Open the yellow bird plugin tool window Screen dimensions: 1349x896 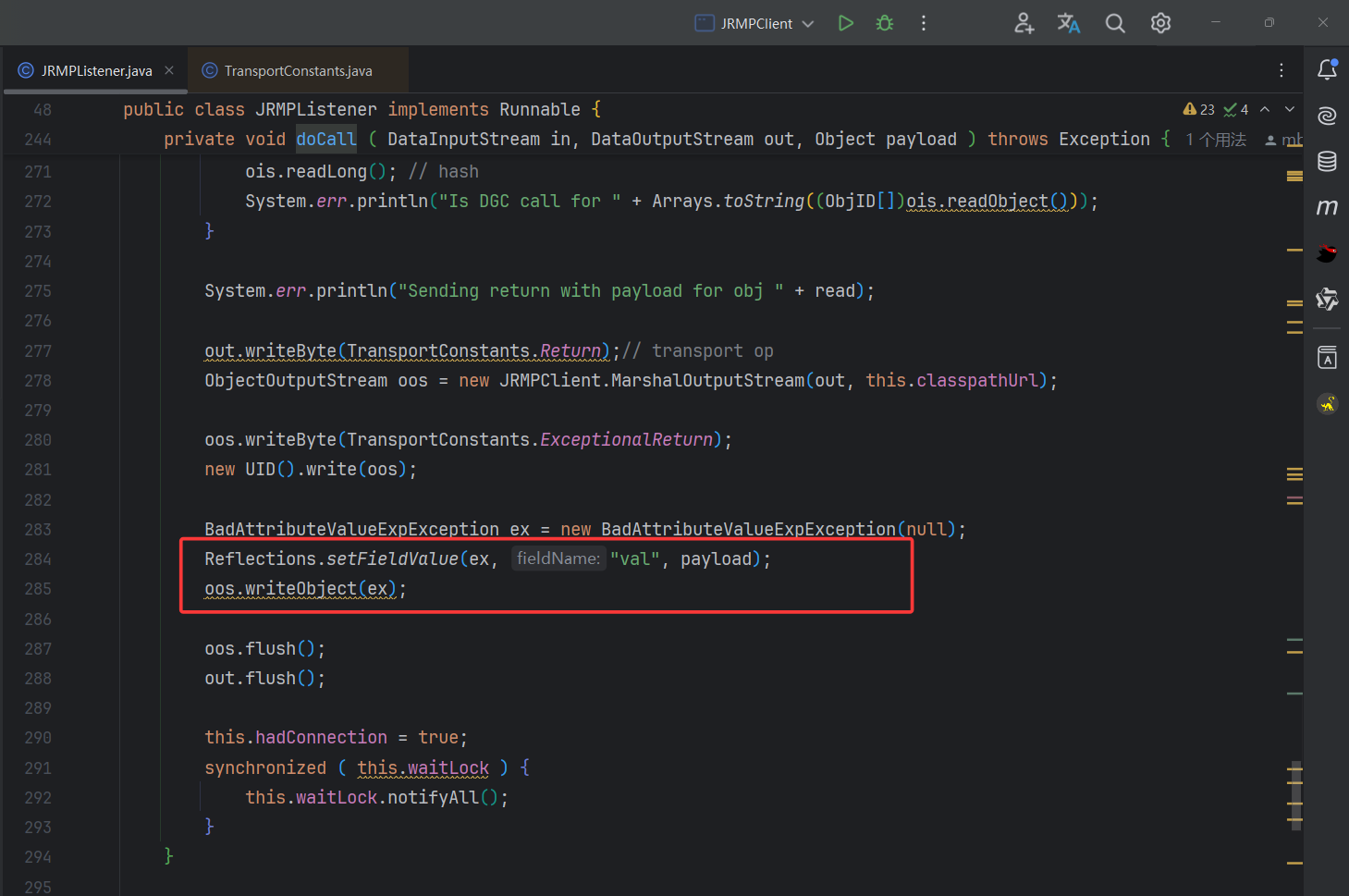pyautogui.click(x=1327, y=403)
